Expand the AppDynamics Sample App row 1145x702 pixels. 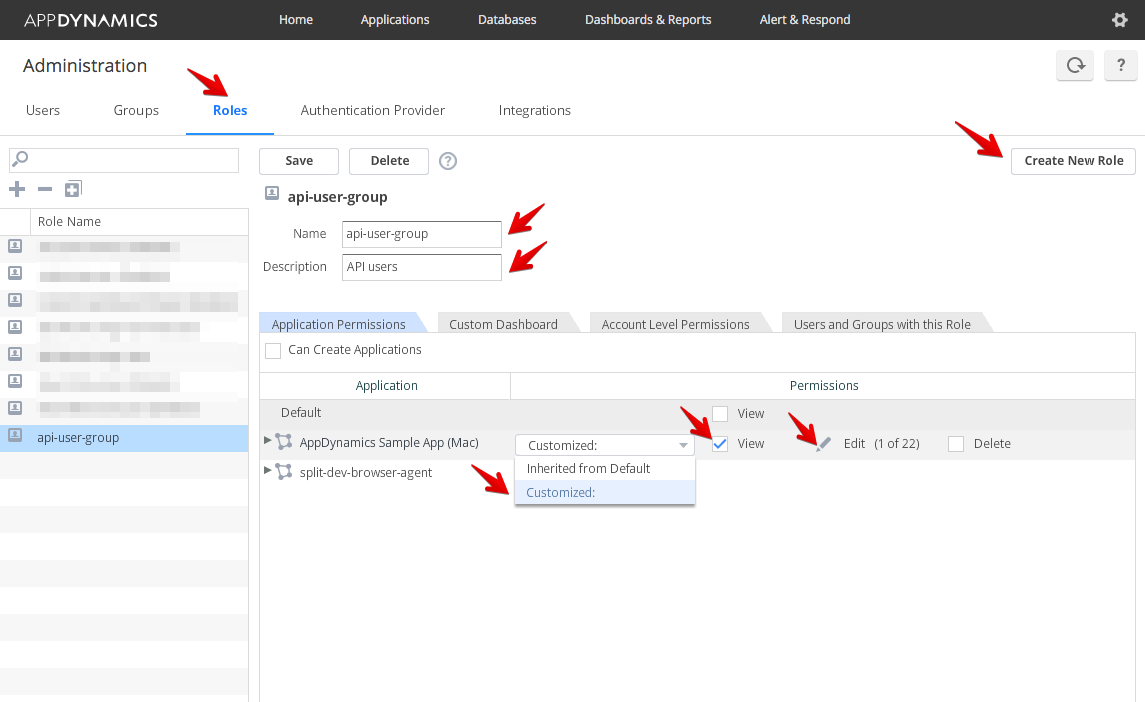pos(267,441)
